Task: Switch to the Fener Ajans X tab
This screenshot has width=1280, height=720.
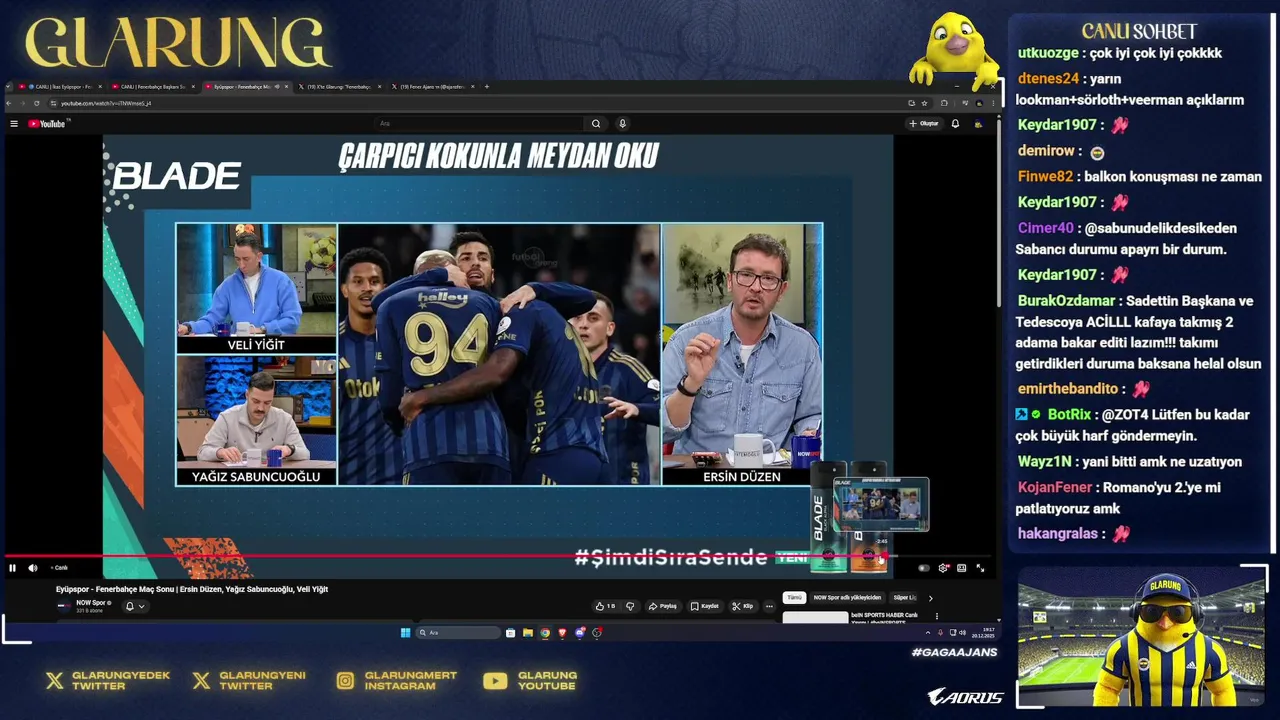Action: (x=432, y=87)
